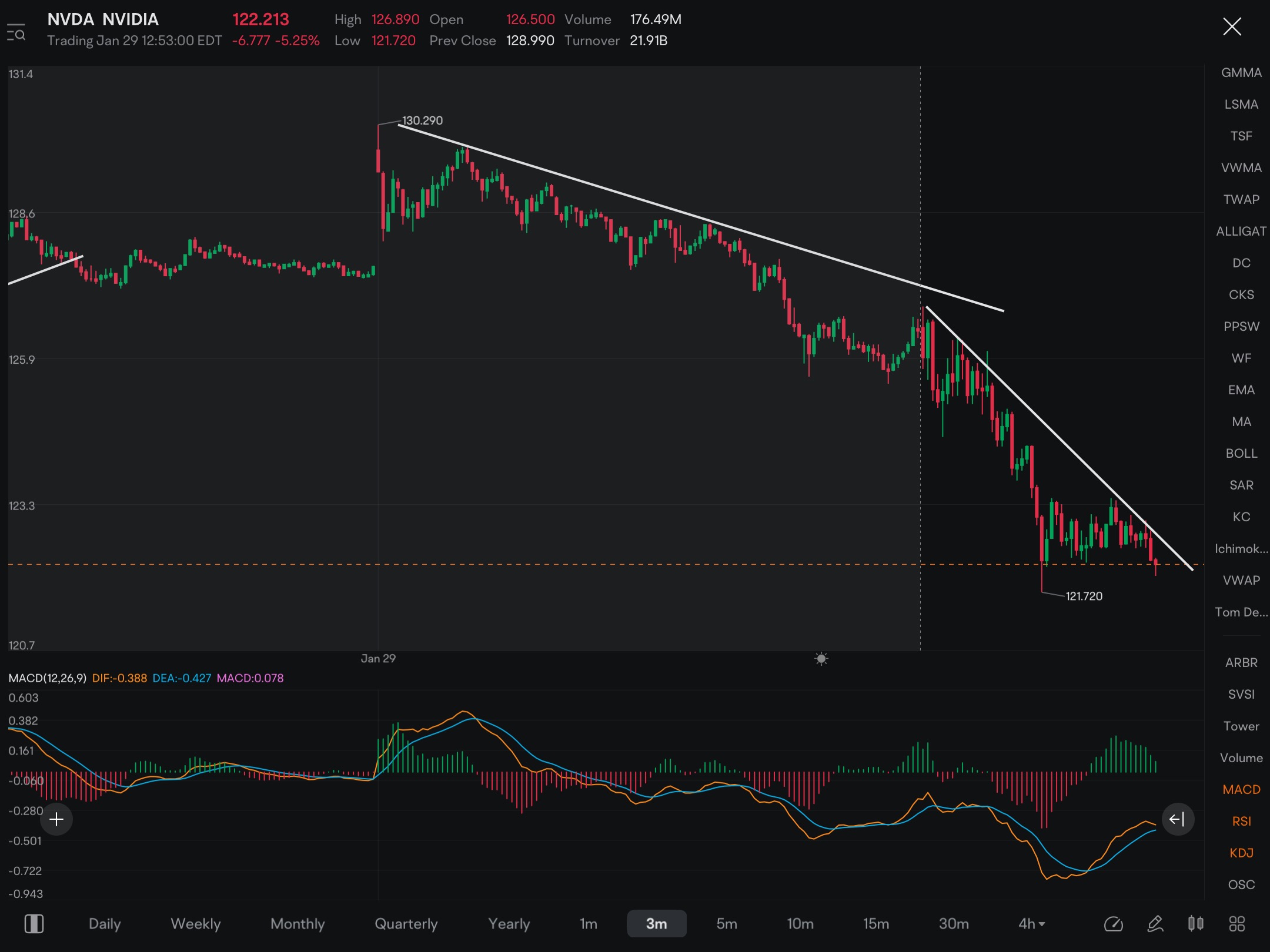1270x952 pixels.
Task: Open the grid of more tools
Action: coord(1237,924)
